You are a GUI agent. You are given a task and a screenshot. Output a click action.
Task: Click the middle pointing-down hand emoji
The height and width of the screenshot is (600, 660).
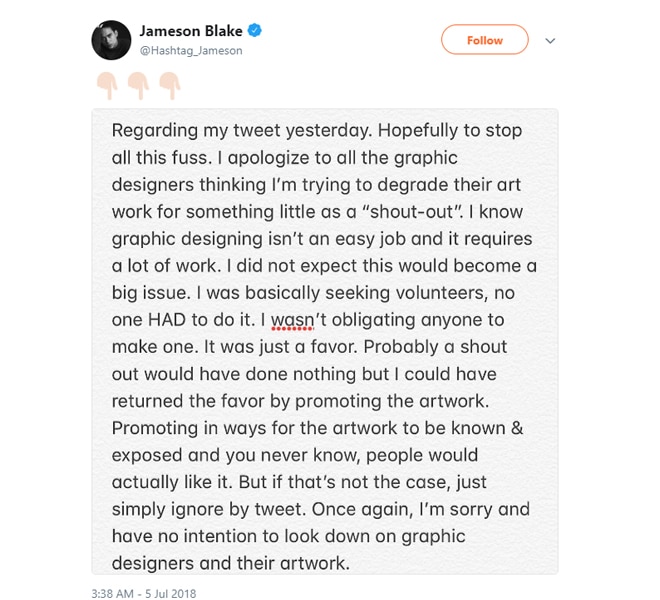(x=139, y=85)
